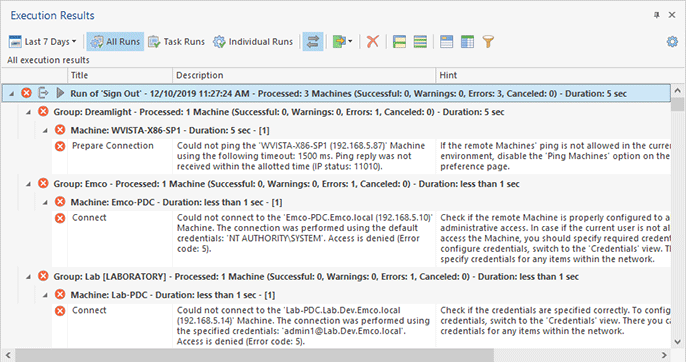Click the error icon on Group: Emco
686x362 pixels.
pos(43,183)
